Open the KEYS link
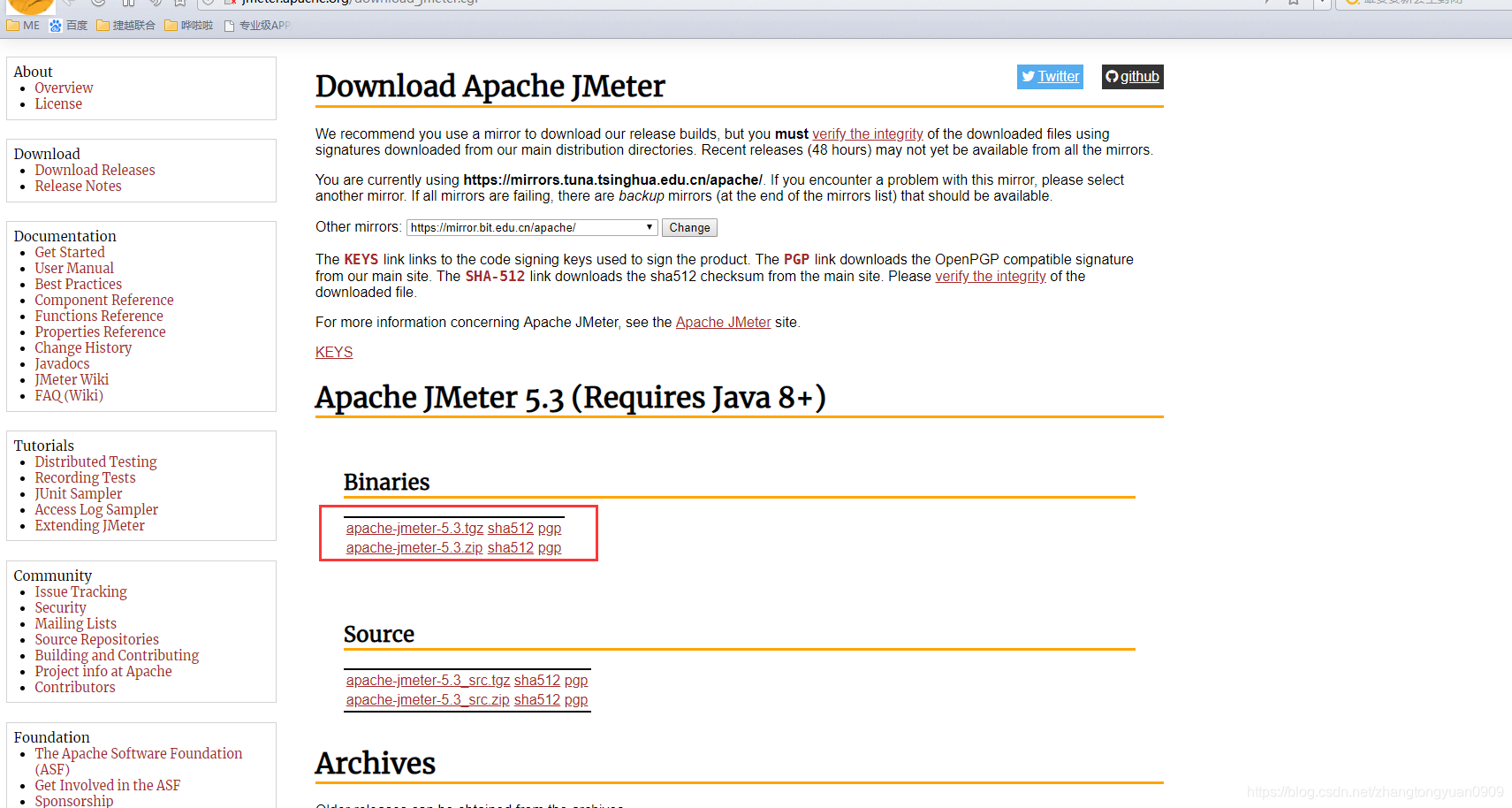Image resolution: width=1512 pixels, height=808 pixels. [334, 352]
